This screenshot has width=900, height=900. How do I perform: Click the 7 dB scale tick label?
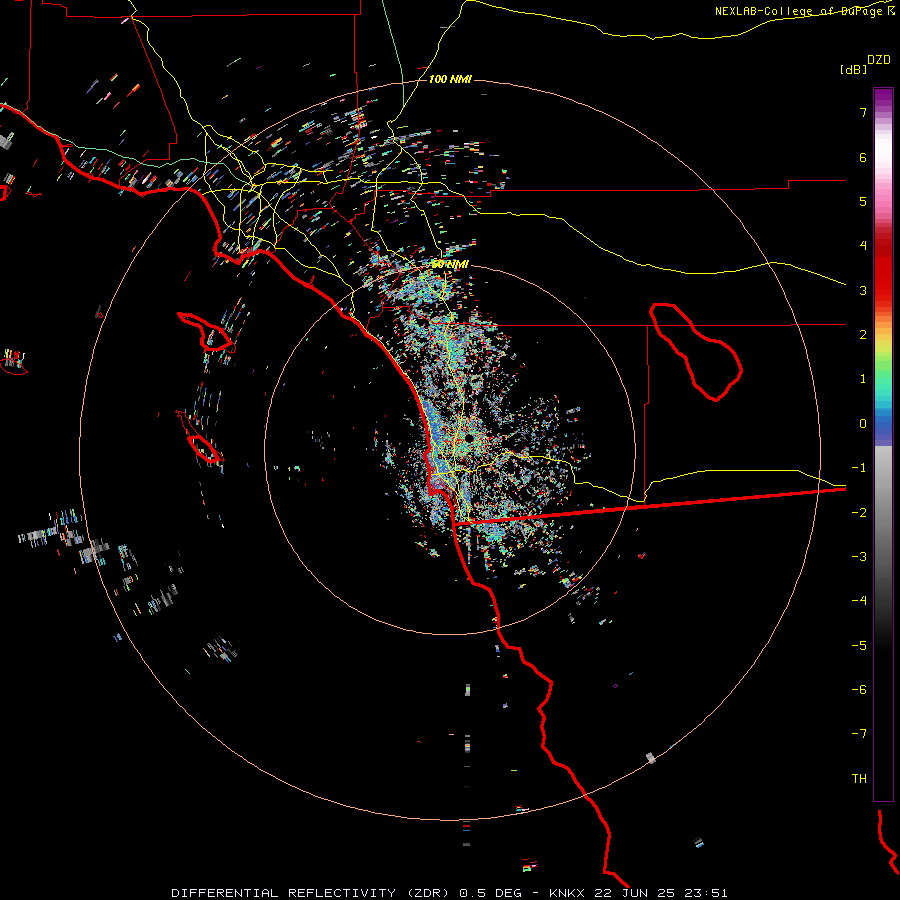click(863, 112)
